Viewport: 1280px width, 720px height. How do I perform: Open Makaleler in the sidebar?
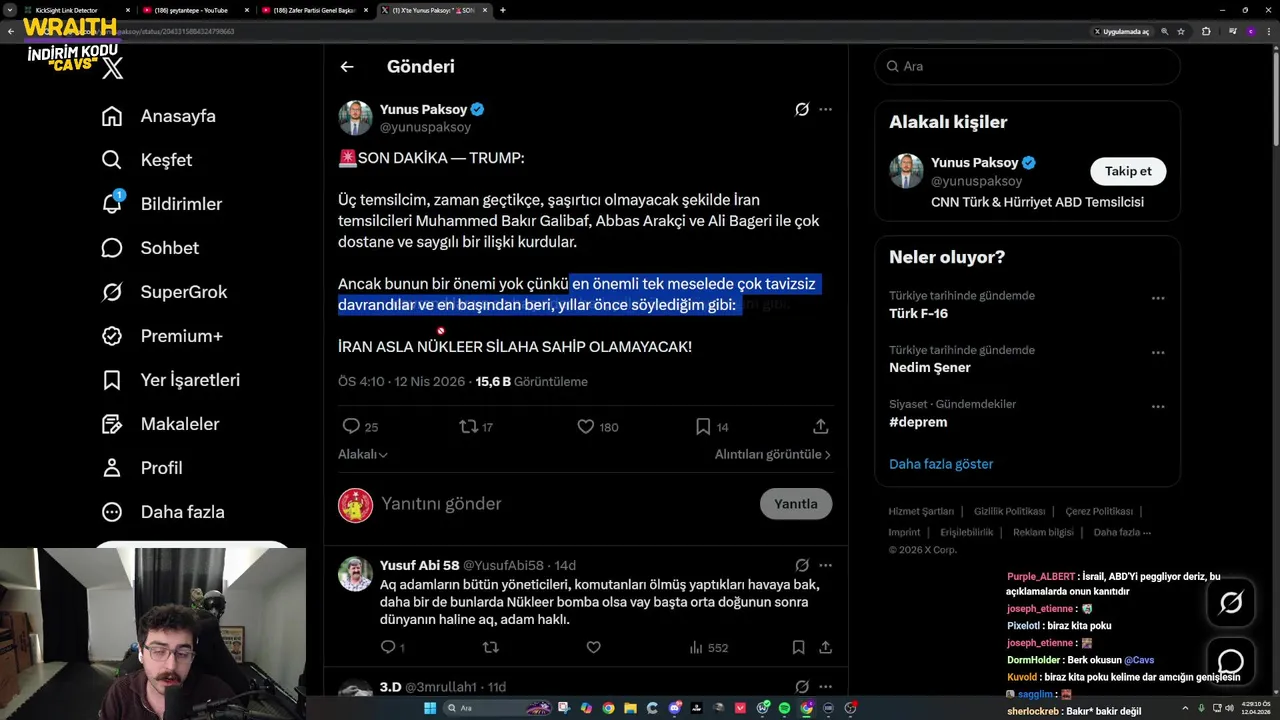click(160, 424)
